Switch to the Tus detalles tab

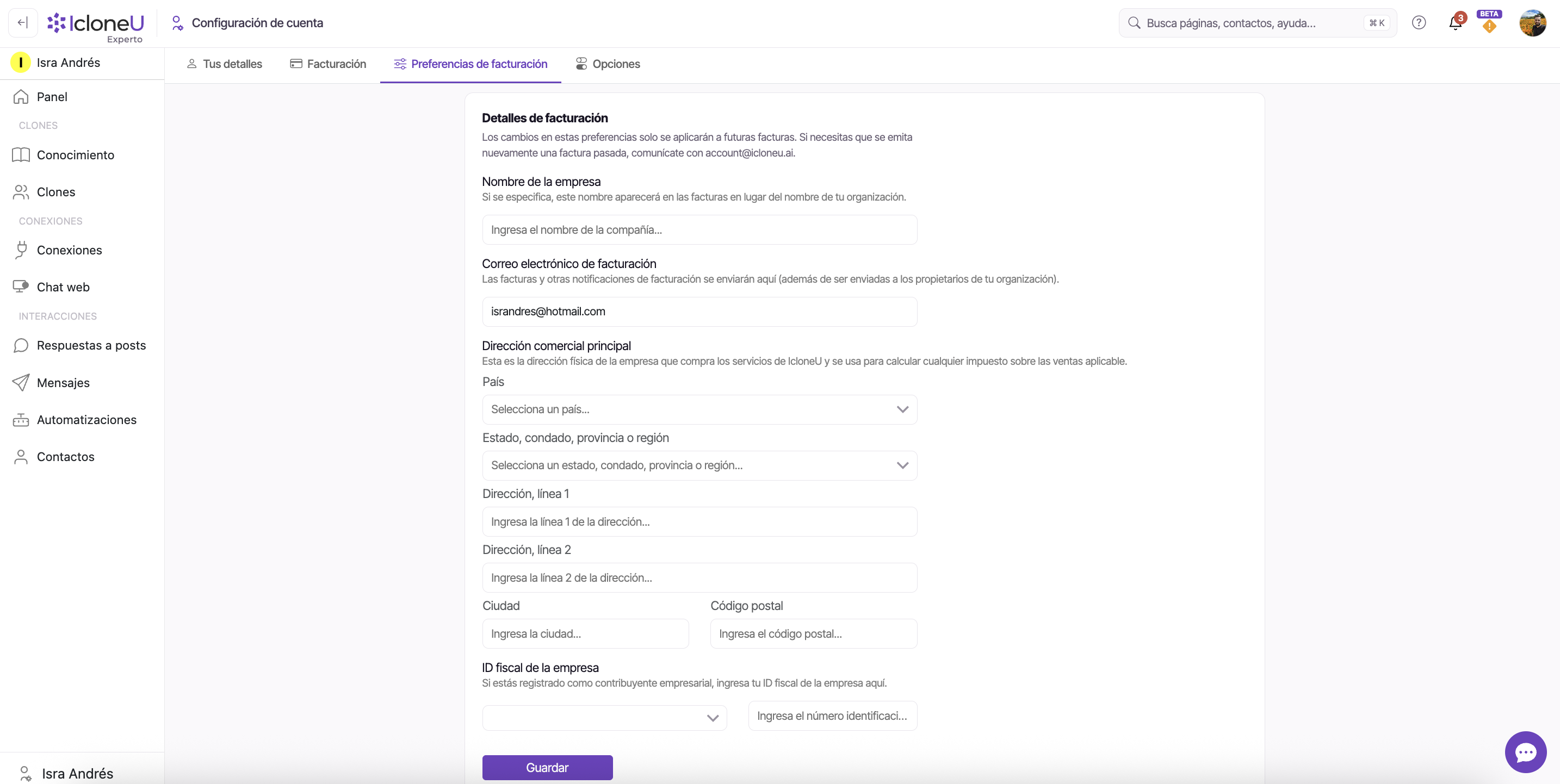[x=225, y=64]
